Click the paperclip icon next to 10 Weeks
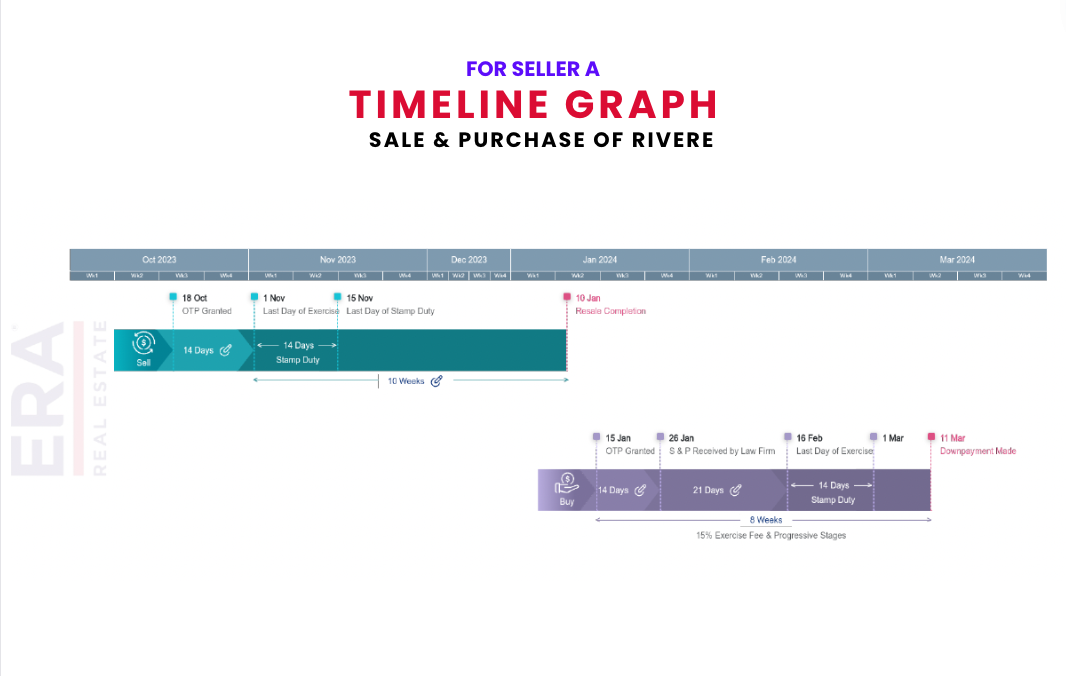 (x=436, y=381)
